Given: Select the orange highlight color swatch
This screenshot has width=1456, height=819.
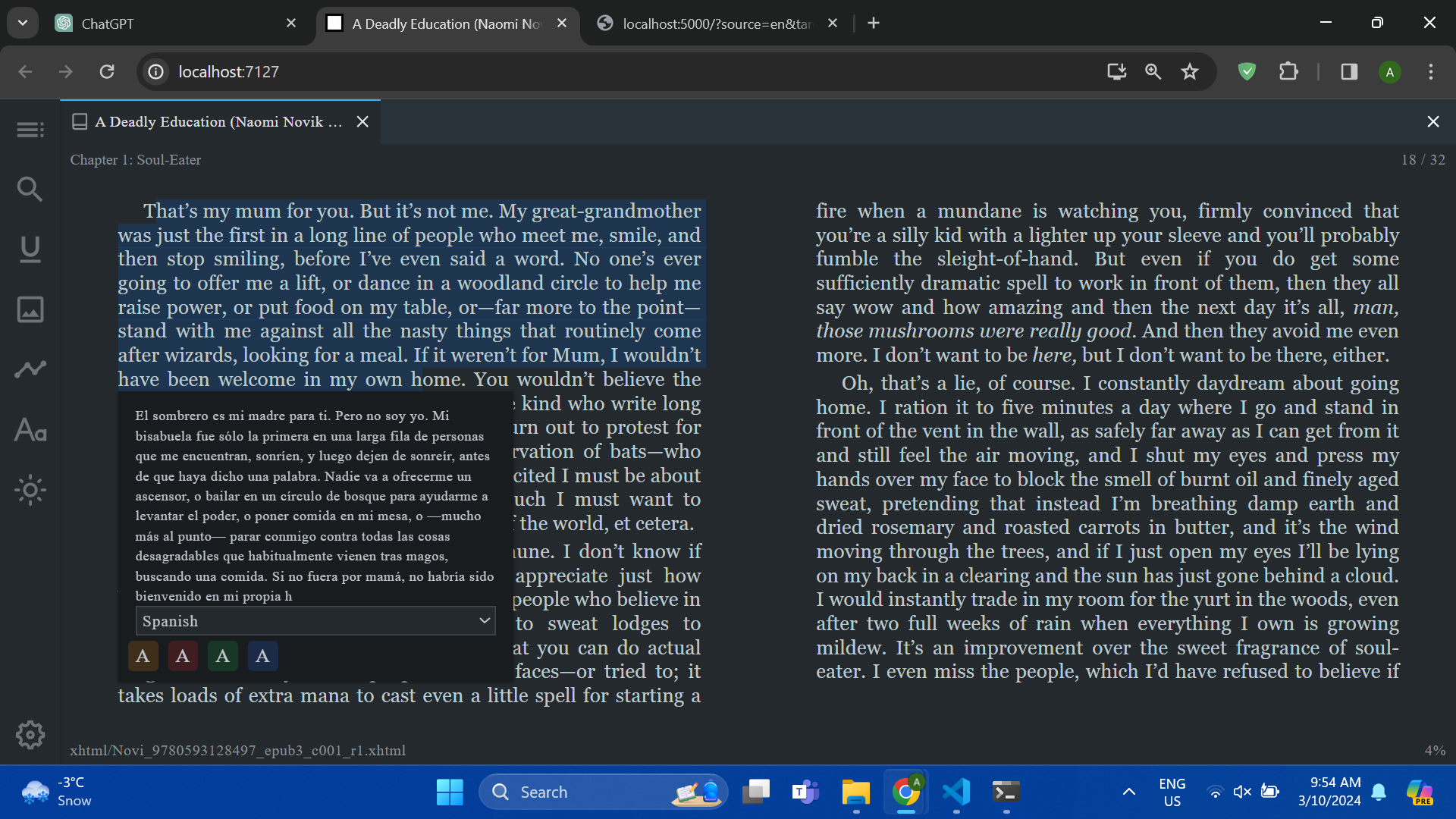Looking at the screenshot, I should pyautogui.click(x=143, y=656).
